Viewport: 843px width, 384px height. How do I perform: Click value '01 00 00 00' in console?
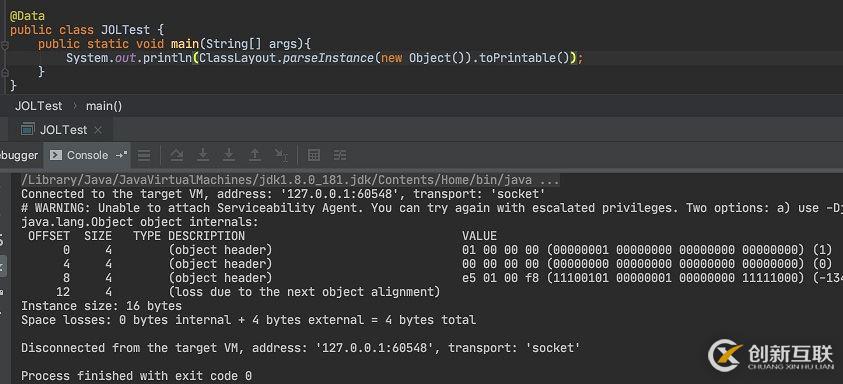[x=501, y=250]
